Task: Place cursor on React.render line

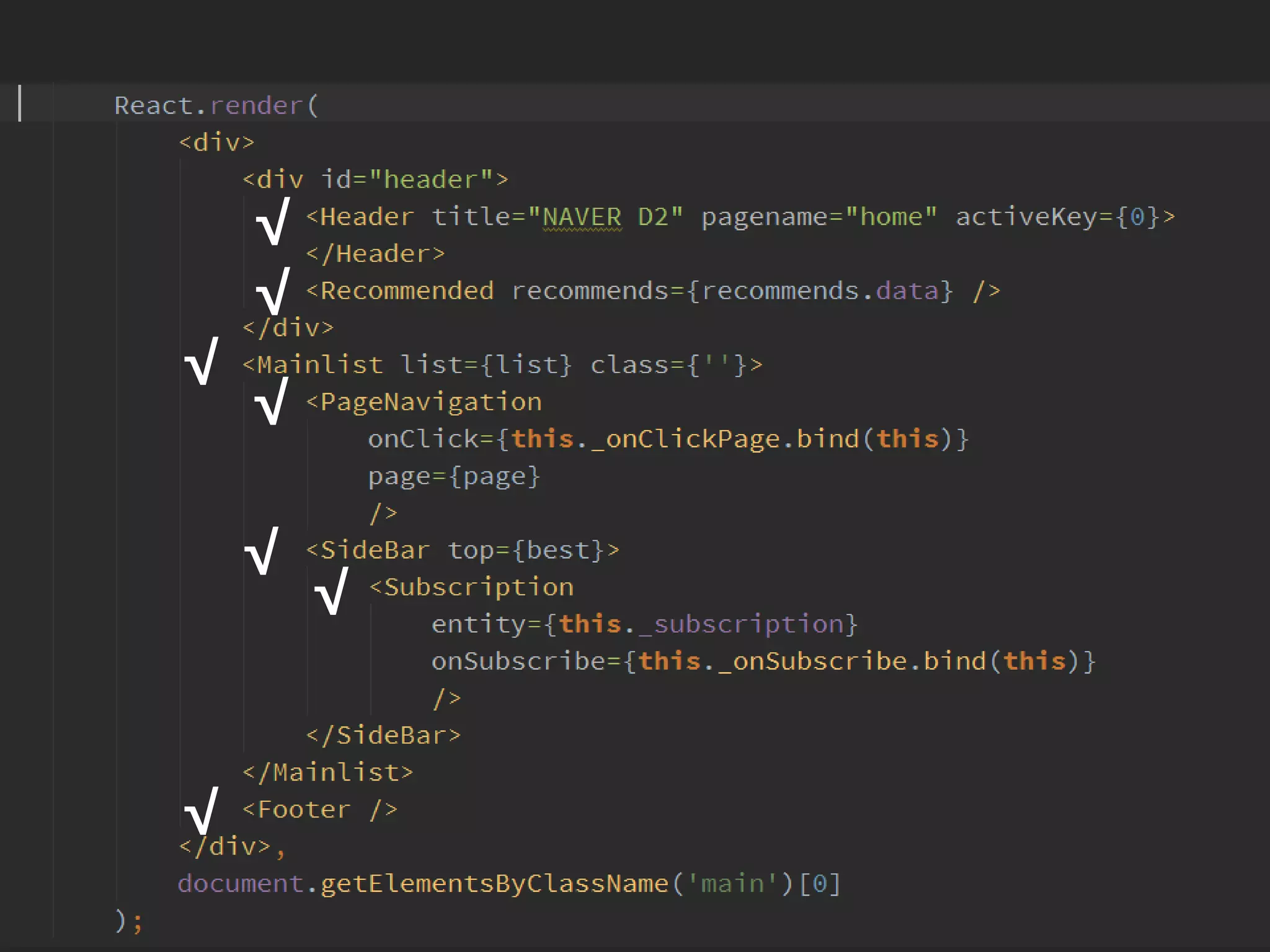Action: (x=216, y=105)
